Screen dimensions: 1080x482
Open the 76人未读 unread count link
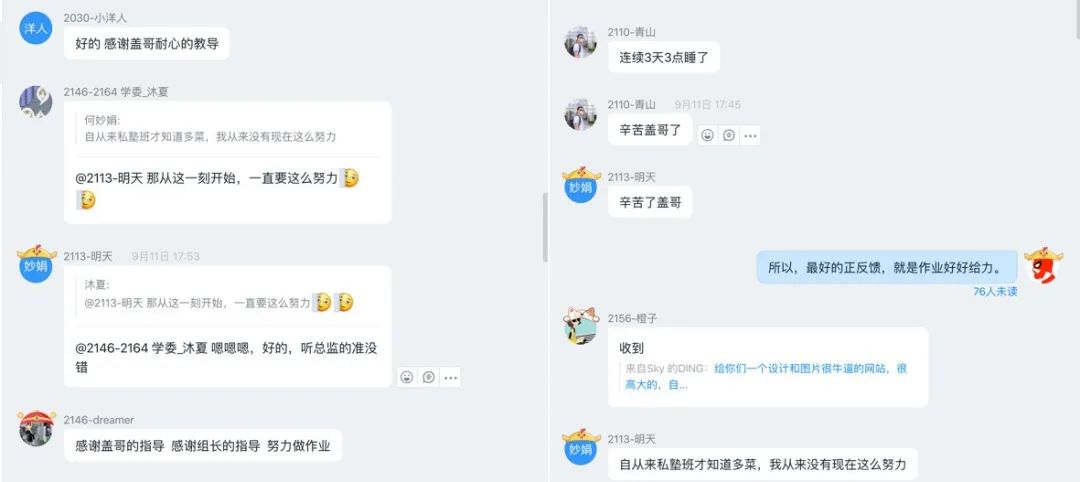pos(995,291)
